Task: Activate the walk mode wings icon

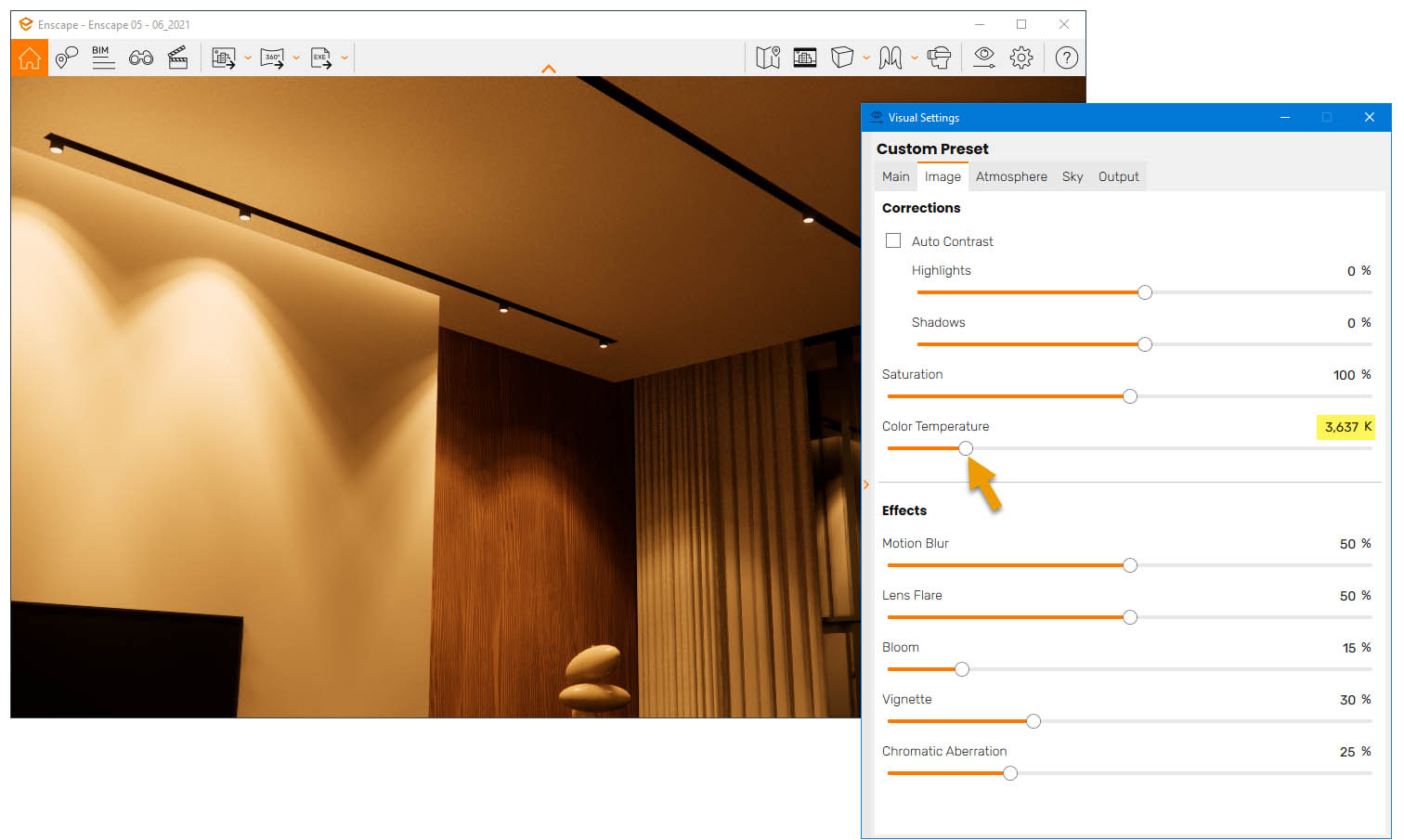Action: click(x=890, y=57)
